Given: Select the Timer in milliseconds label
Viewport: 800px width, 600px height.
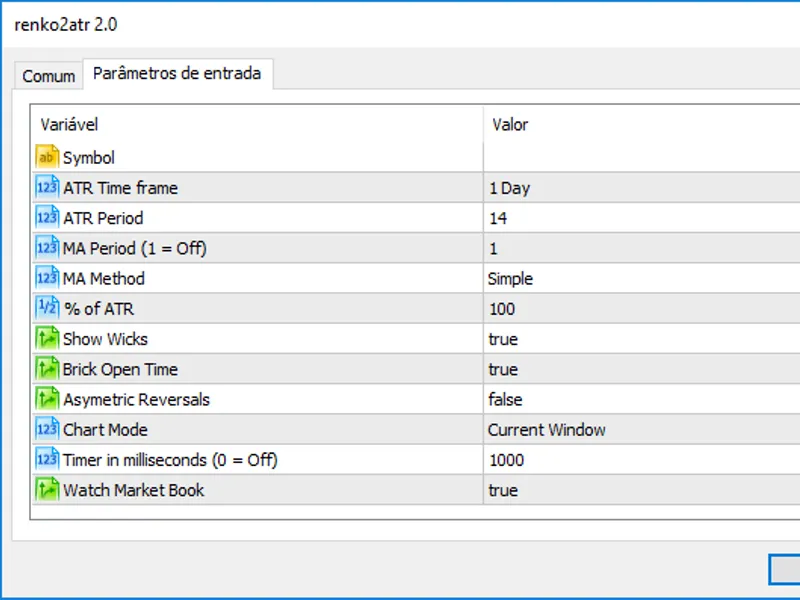Looking at the screenshot, I should [170, 460].
